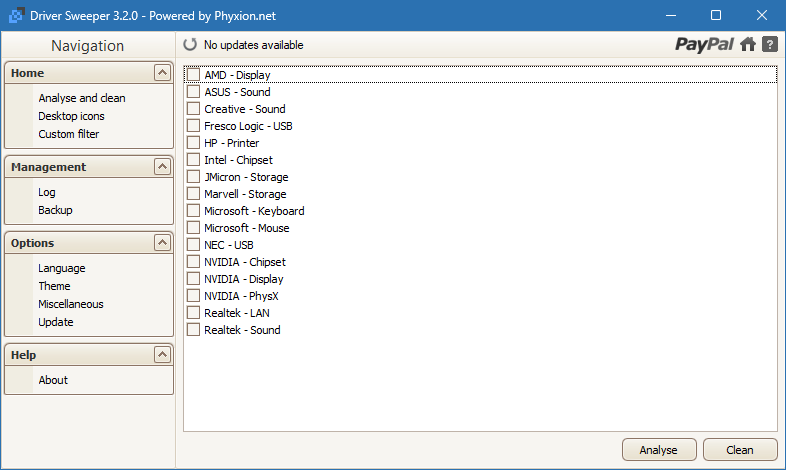Tick the NVIDIA - PhysX checkbox
786x470 pixels.
click(x=193, y=296)
